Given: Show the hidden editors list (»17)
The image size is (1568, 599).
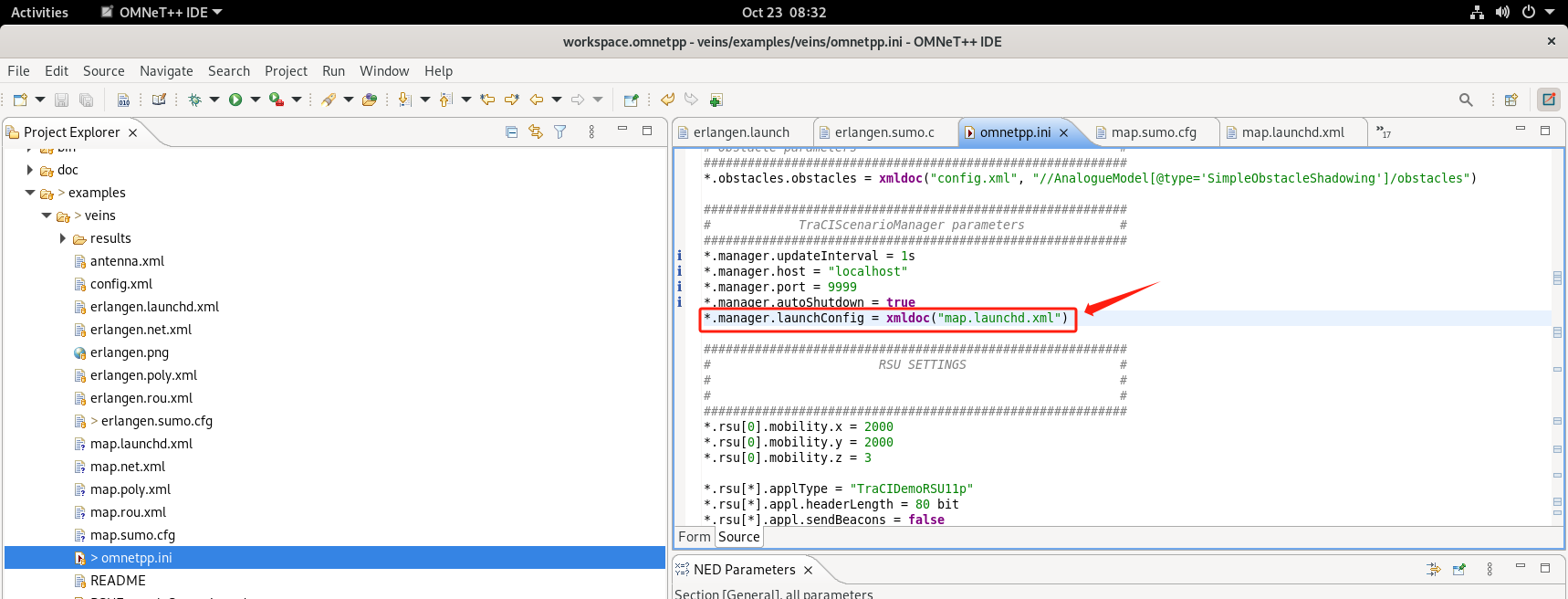Looking at the screenshot, I should tap(1384, 132).
